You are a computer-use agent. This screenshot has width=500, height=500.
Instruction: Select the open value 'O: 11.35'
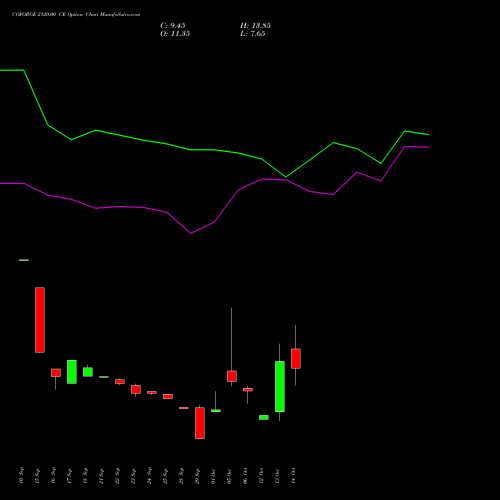[x=175, y=34]
